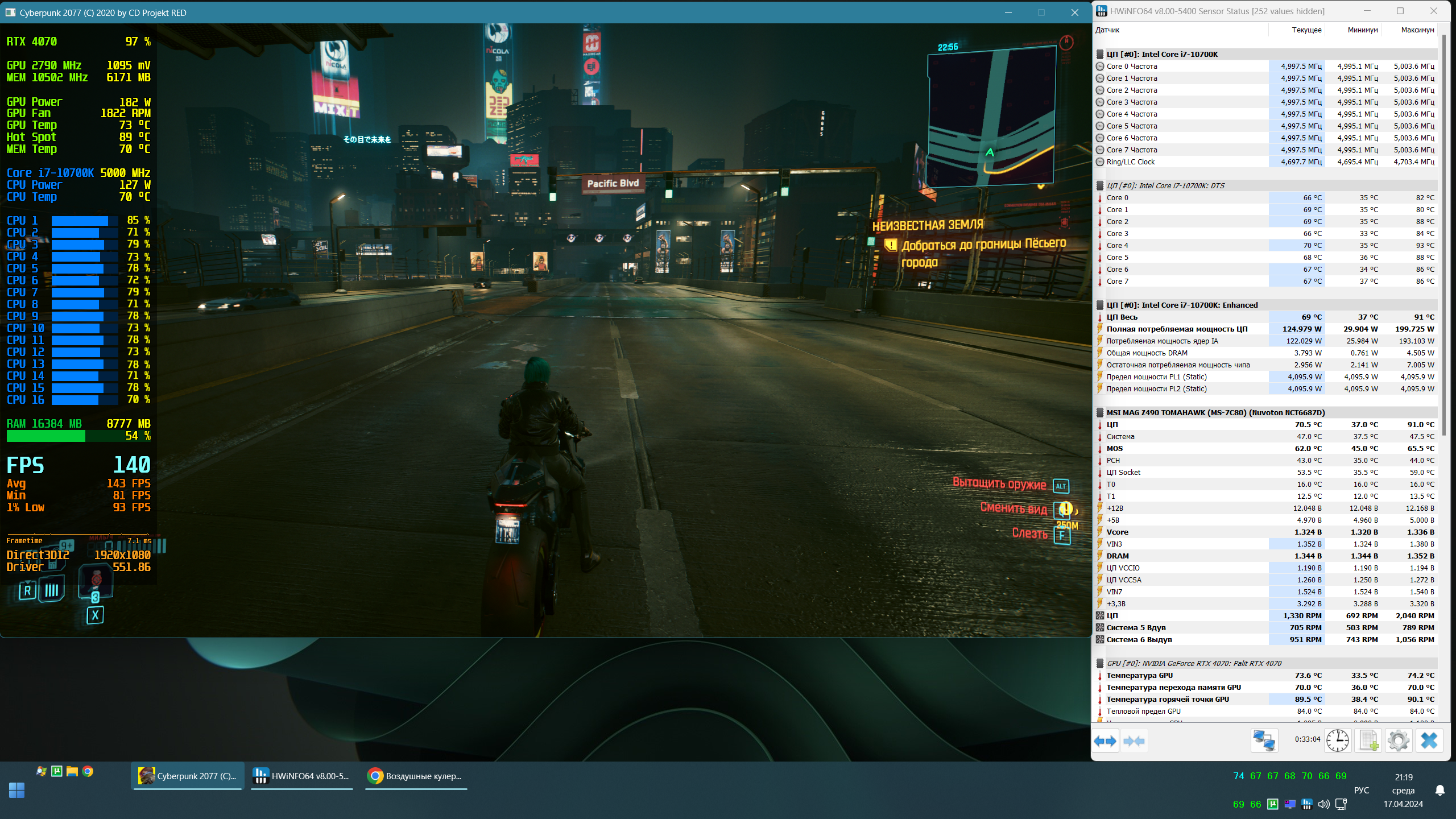1456x819 pixels.
Task: Open notification center via bell icon
Action: [x=1440, y=791]
